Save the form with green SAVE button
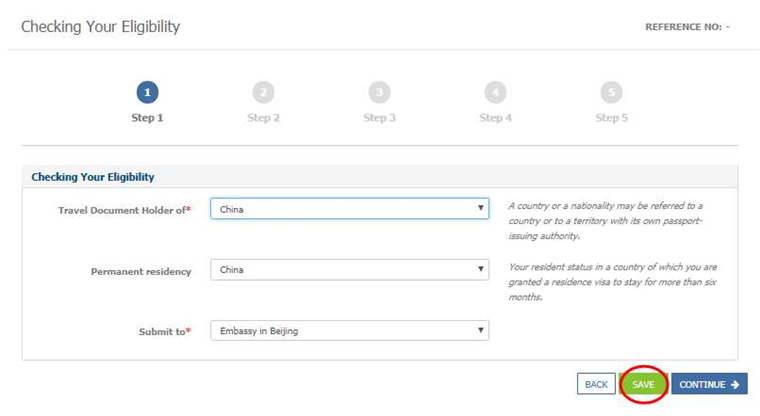Image resolution: width=760 pixels, height=416 pixels. click(643, 384)
